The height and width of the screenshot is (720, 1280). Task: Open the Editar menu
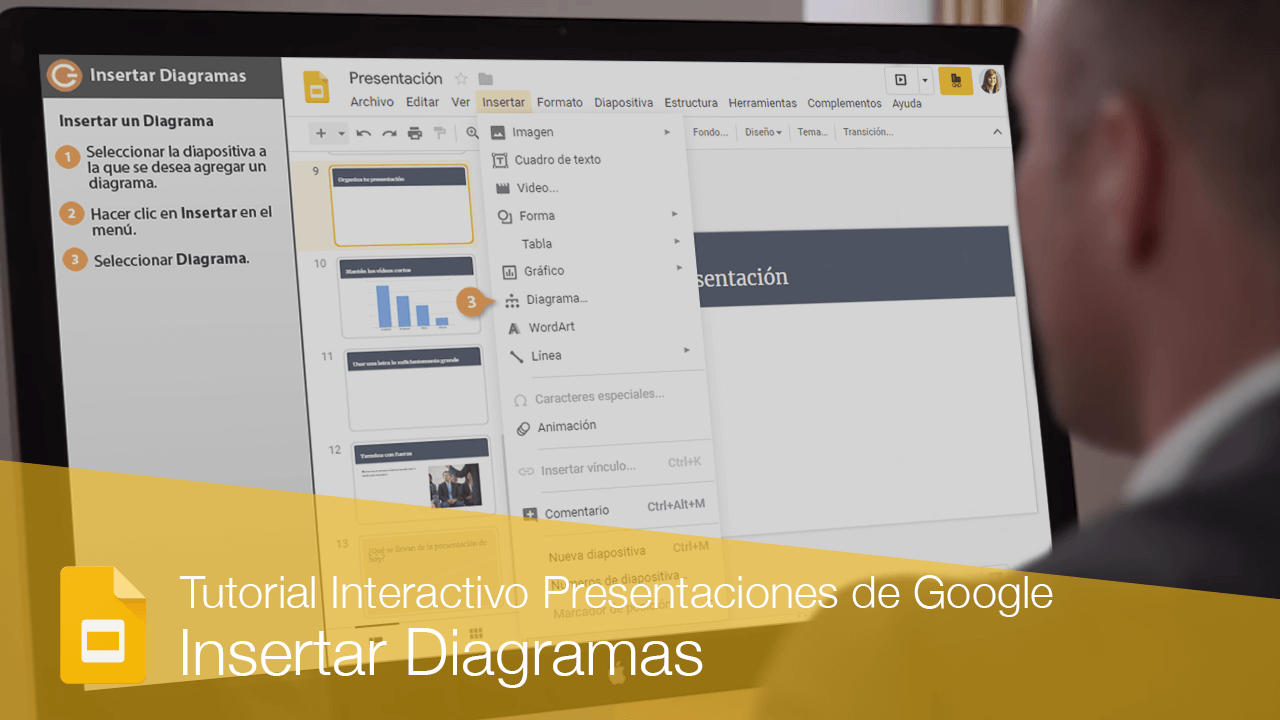coord(423,102)
